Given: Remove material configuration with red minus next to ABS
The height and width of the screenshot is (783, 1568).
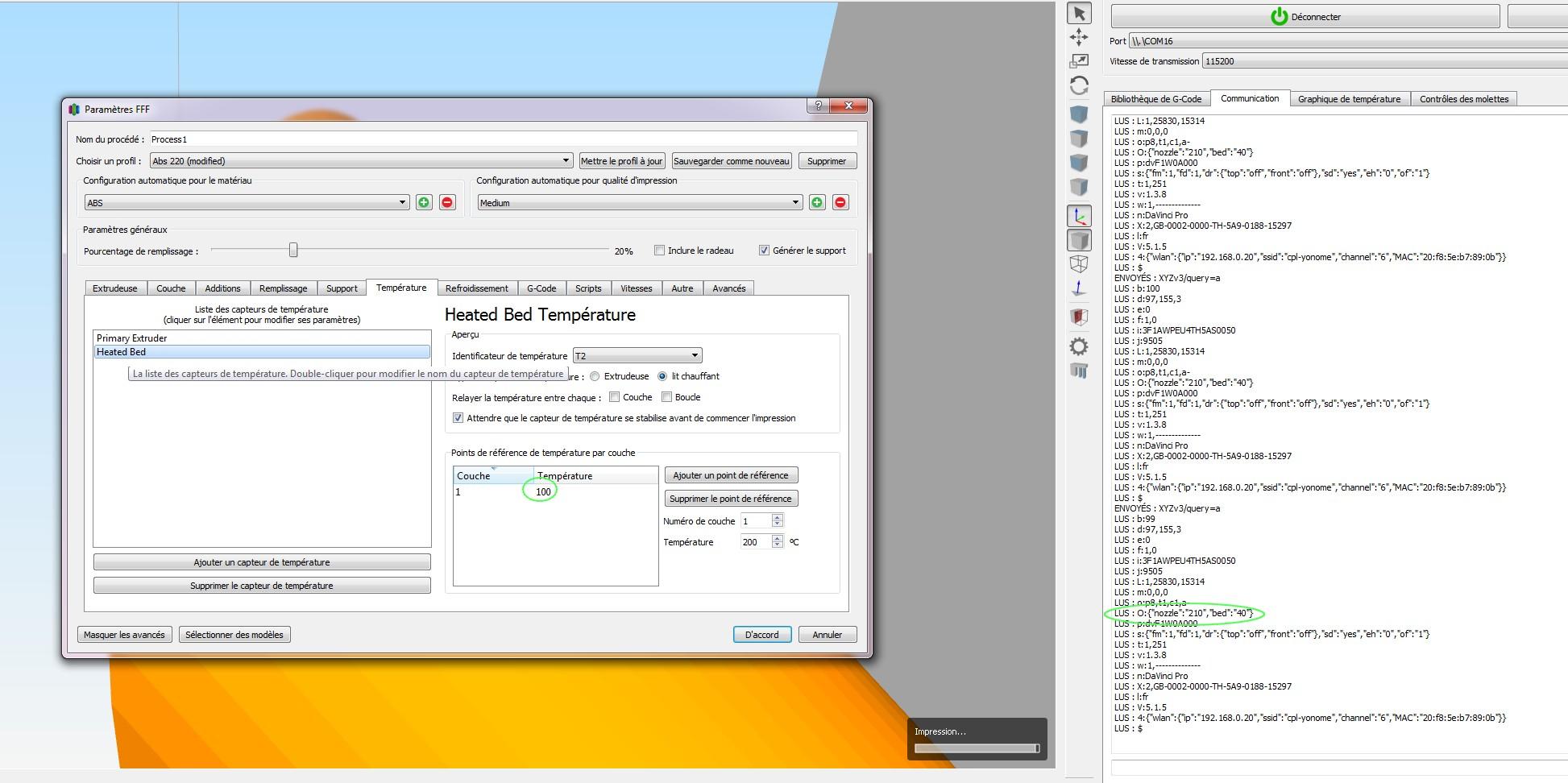Looking at the screenshot, I should [447, 202].
